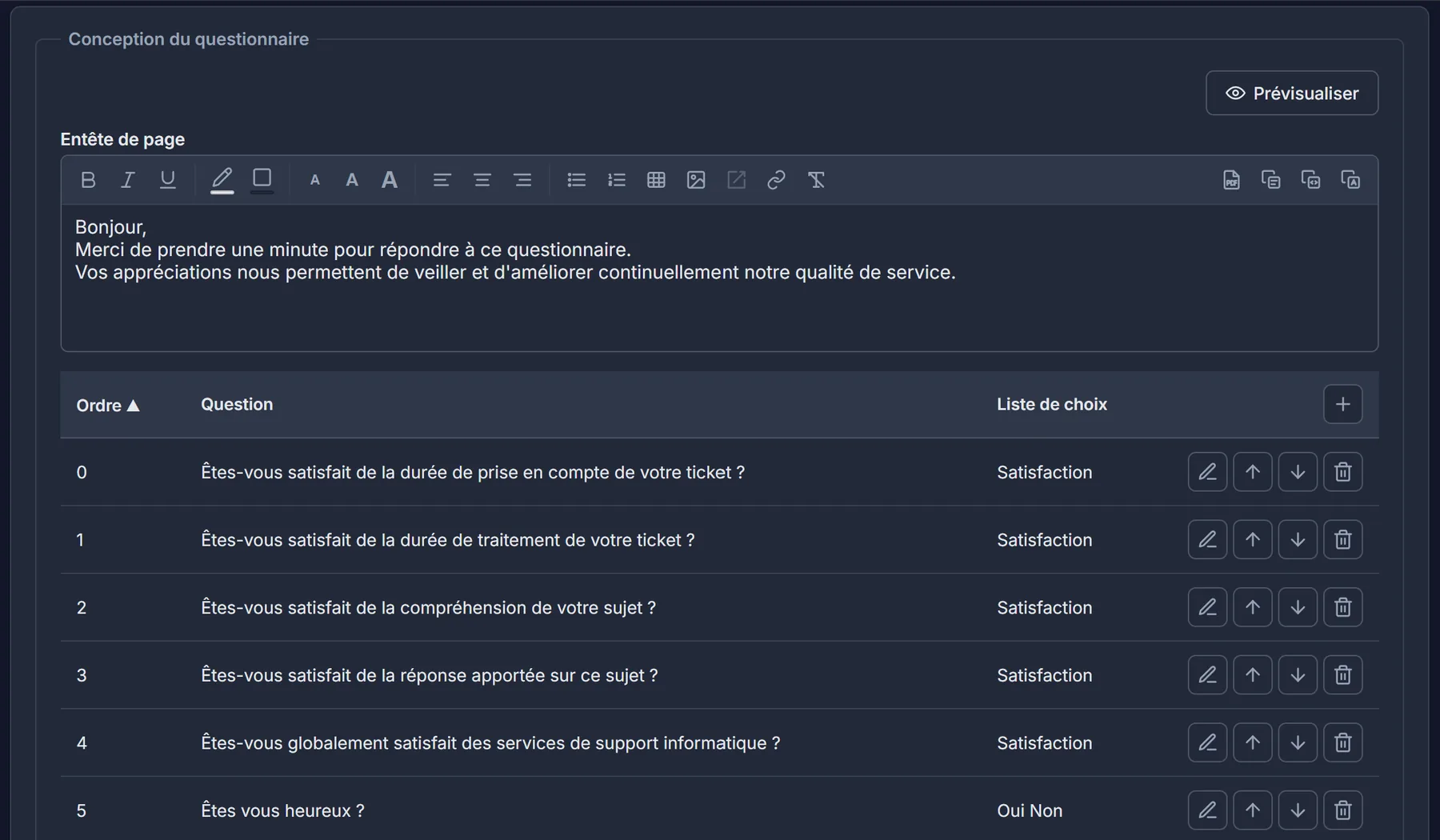Select question text about durée de traitement

[447, 540]
